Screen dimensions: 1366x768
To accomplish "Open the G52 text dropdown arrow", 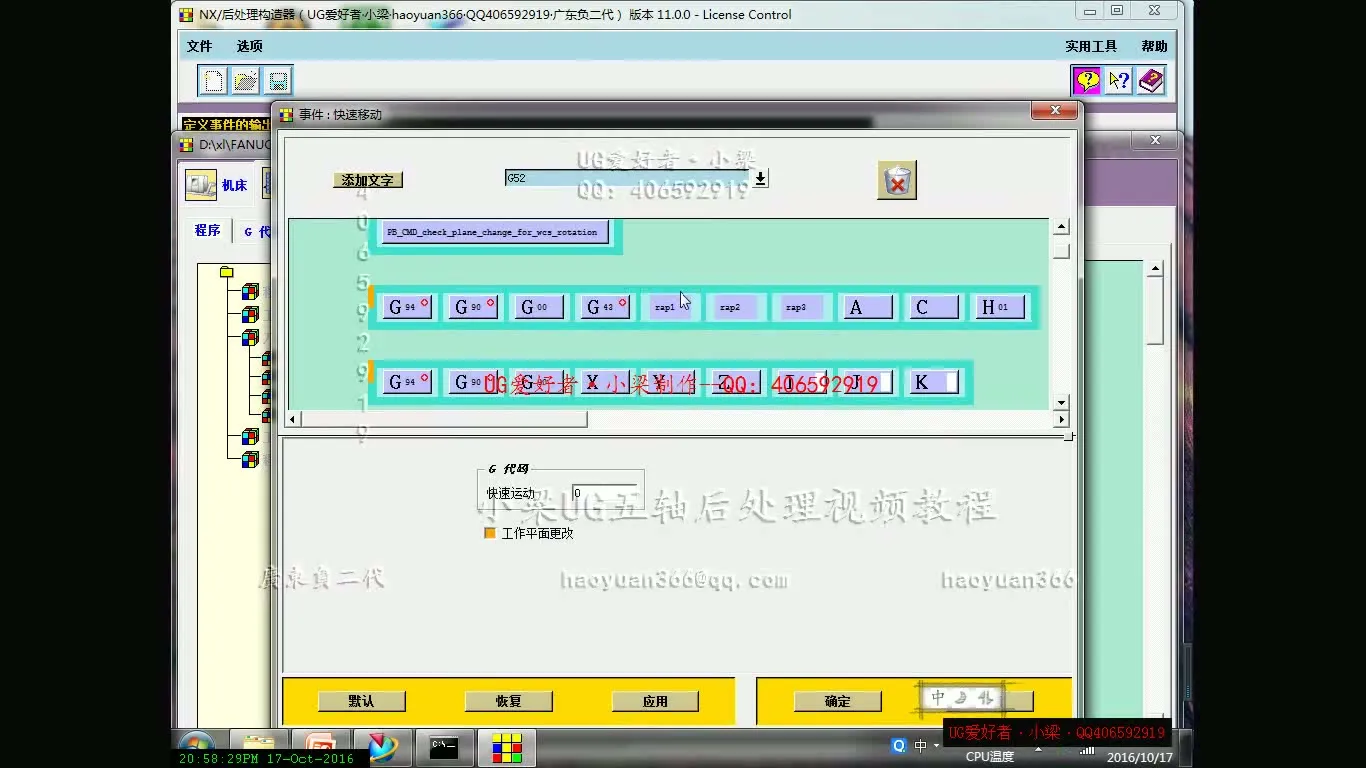I will 758,178.
